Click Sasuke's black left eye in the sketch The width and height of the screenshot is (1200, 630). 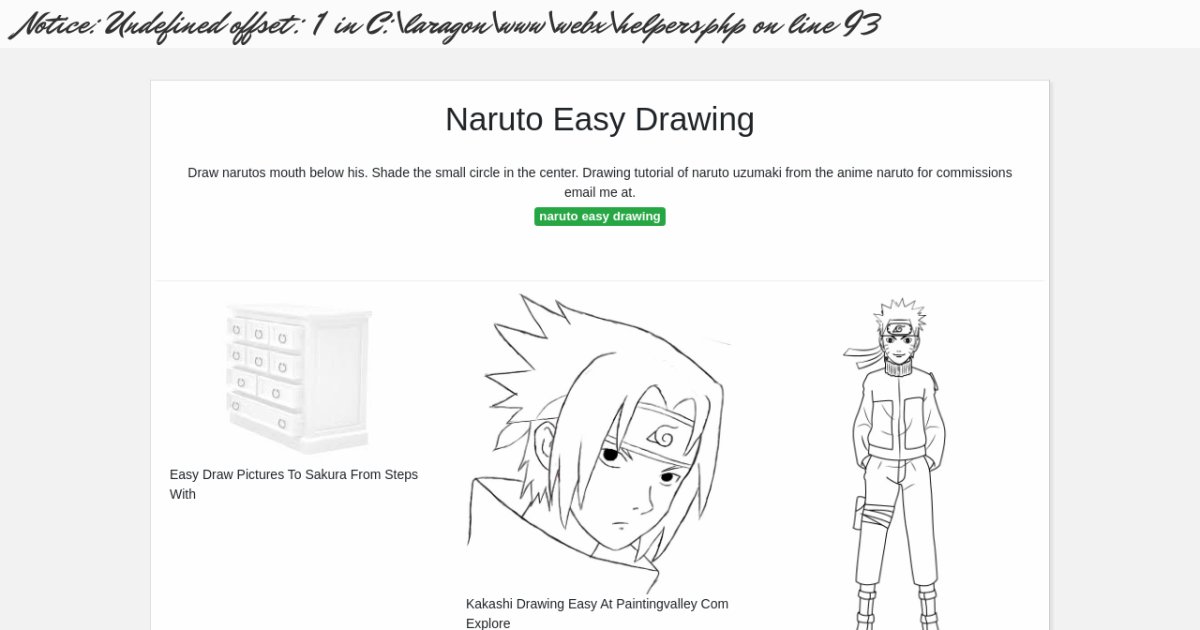[610, 456]
